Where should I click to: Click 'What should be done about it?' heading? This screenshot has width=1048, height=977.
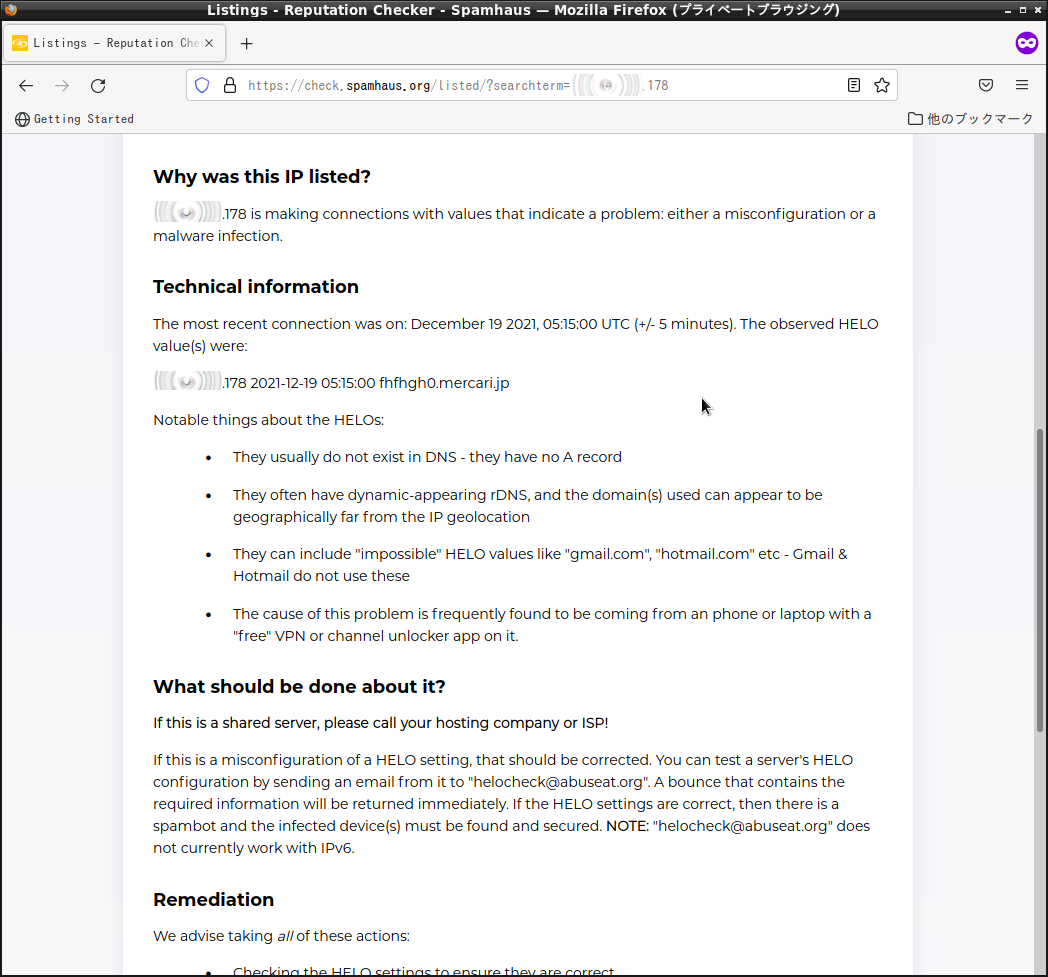tap(299, 686)
